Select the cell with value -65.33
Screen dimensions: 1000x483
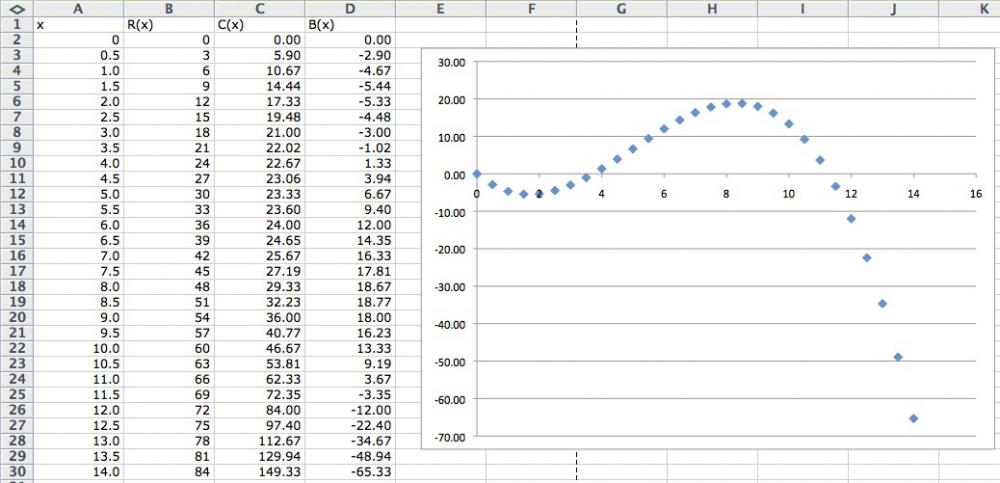(350, 472)
